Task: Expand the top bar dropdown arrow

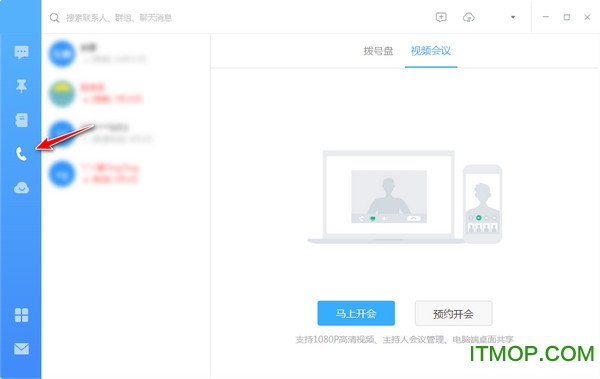Action: (513, 17)
